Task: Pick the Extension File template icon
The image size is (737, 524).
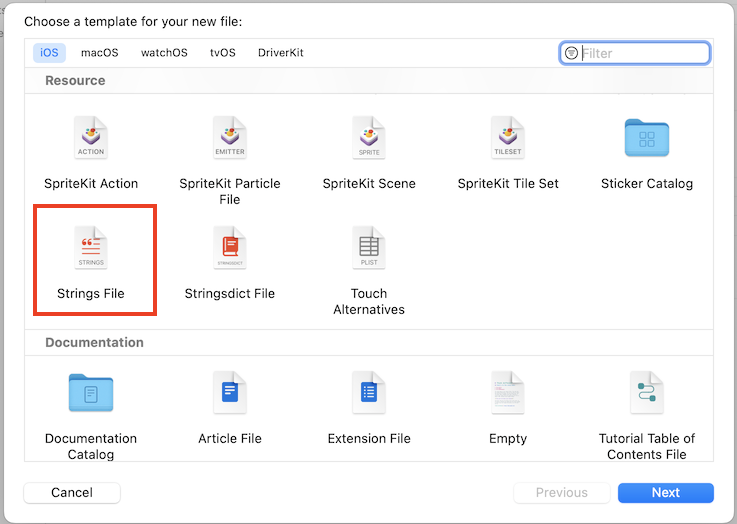Action: pyautogui.click(x=369, y=393)
